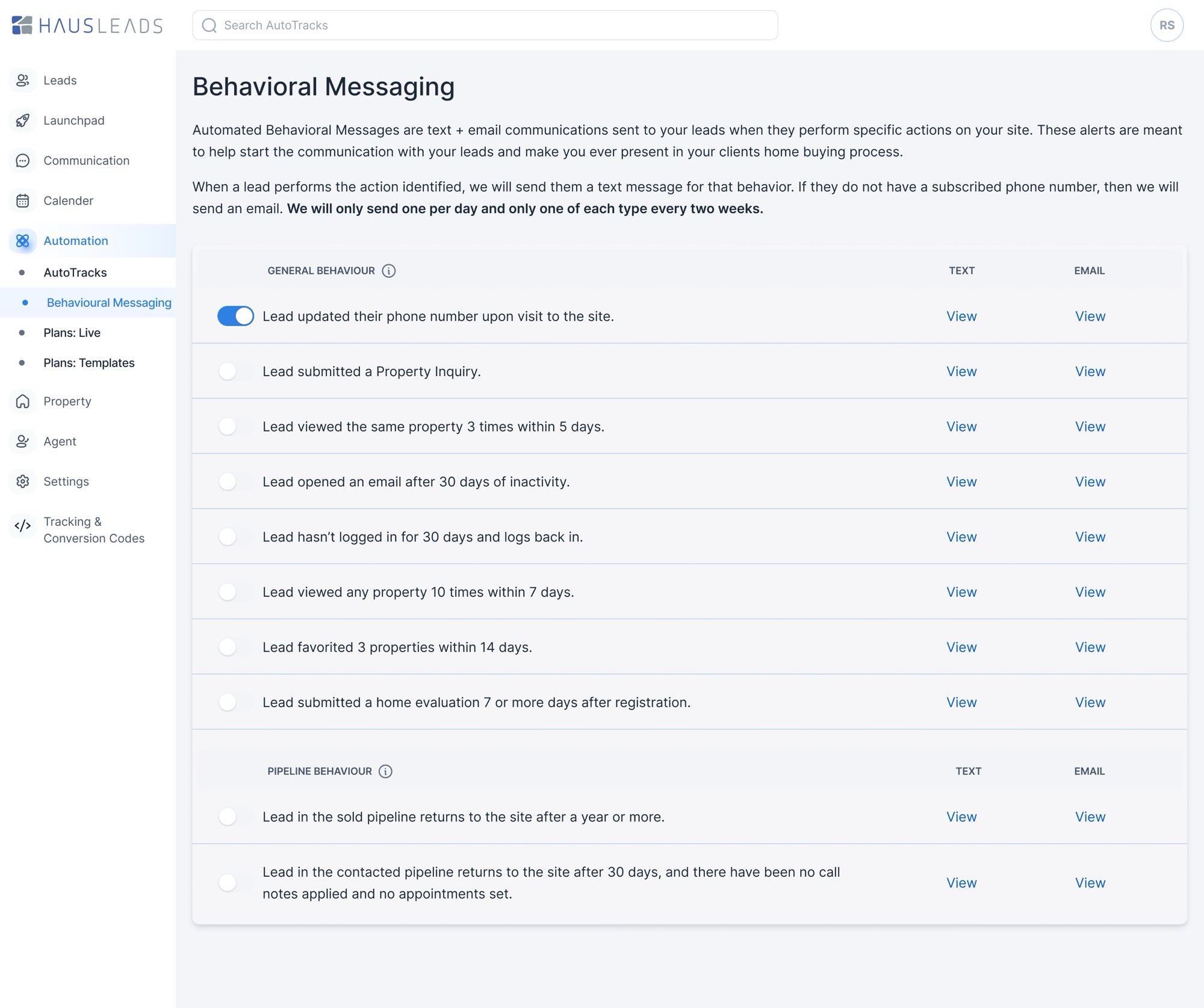1204x1008 pixels.
Task: Toggle email opened after 30 days inactivity
Action: 235,481
